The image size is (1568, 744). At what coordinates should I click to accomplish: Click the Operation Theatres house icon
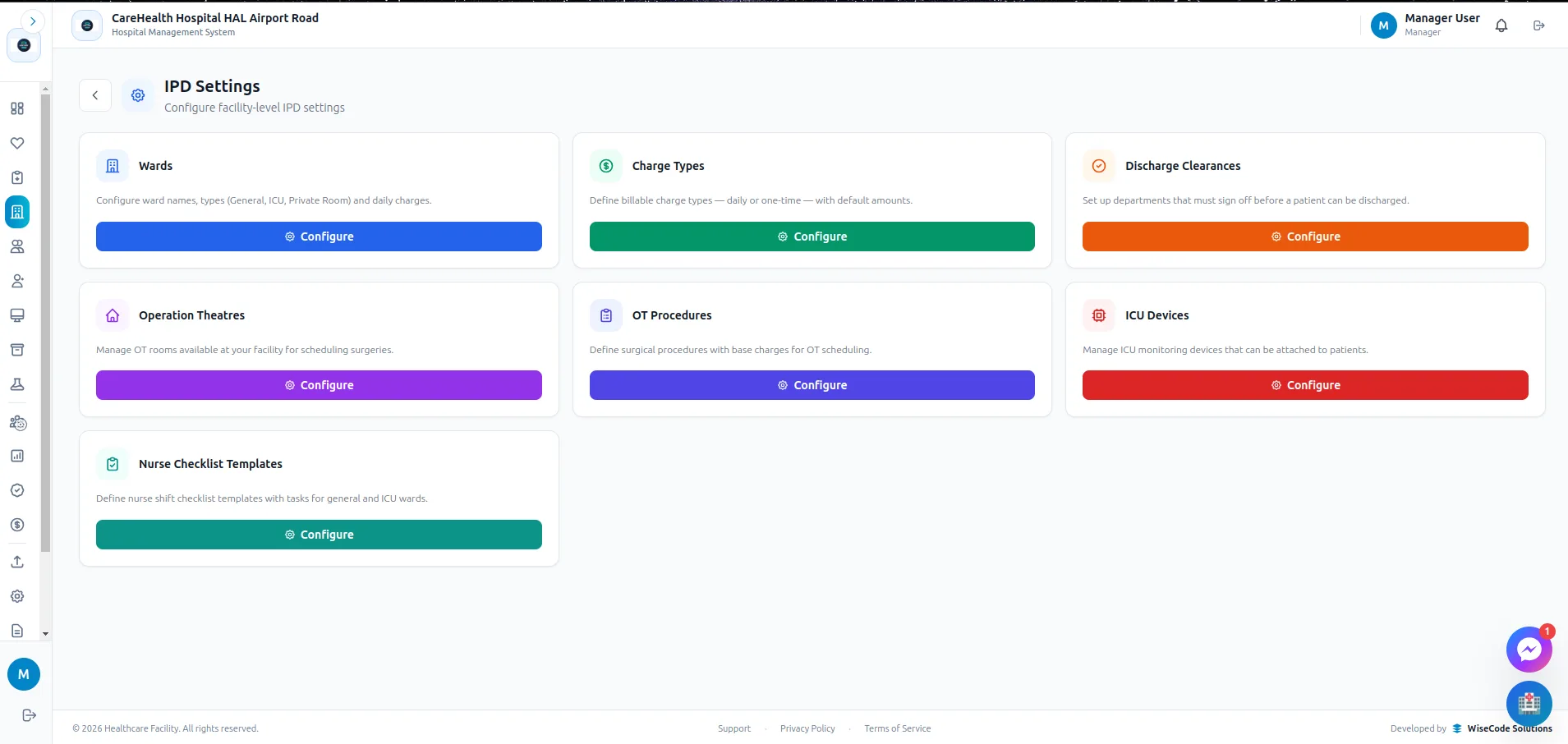[x=113, y=315]
